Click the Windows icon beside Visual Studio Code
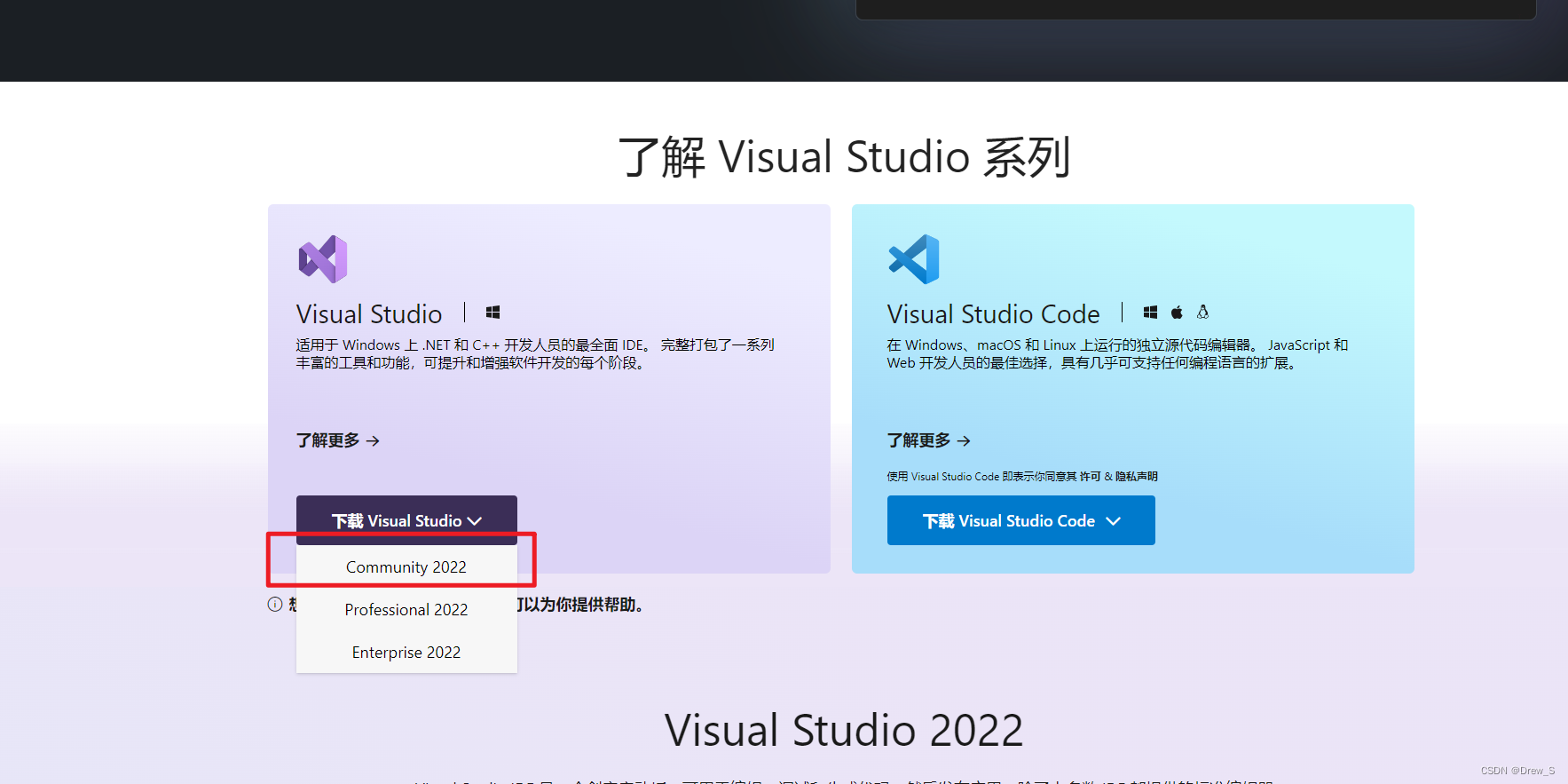The width and height of the screenshot is (1568, 784). (1151, 313)
